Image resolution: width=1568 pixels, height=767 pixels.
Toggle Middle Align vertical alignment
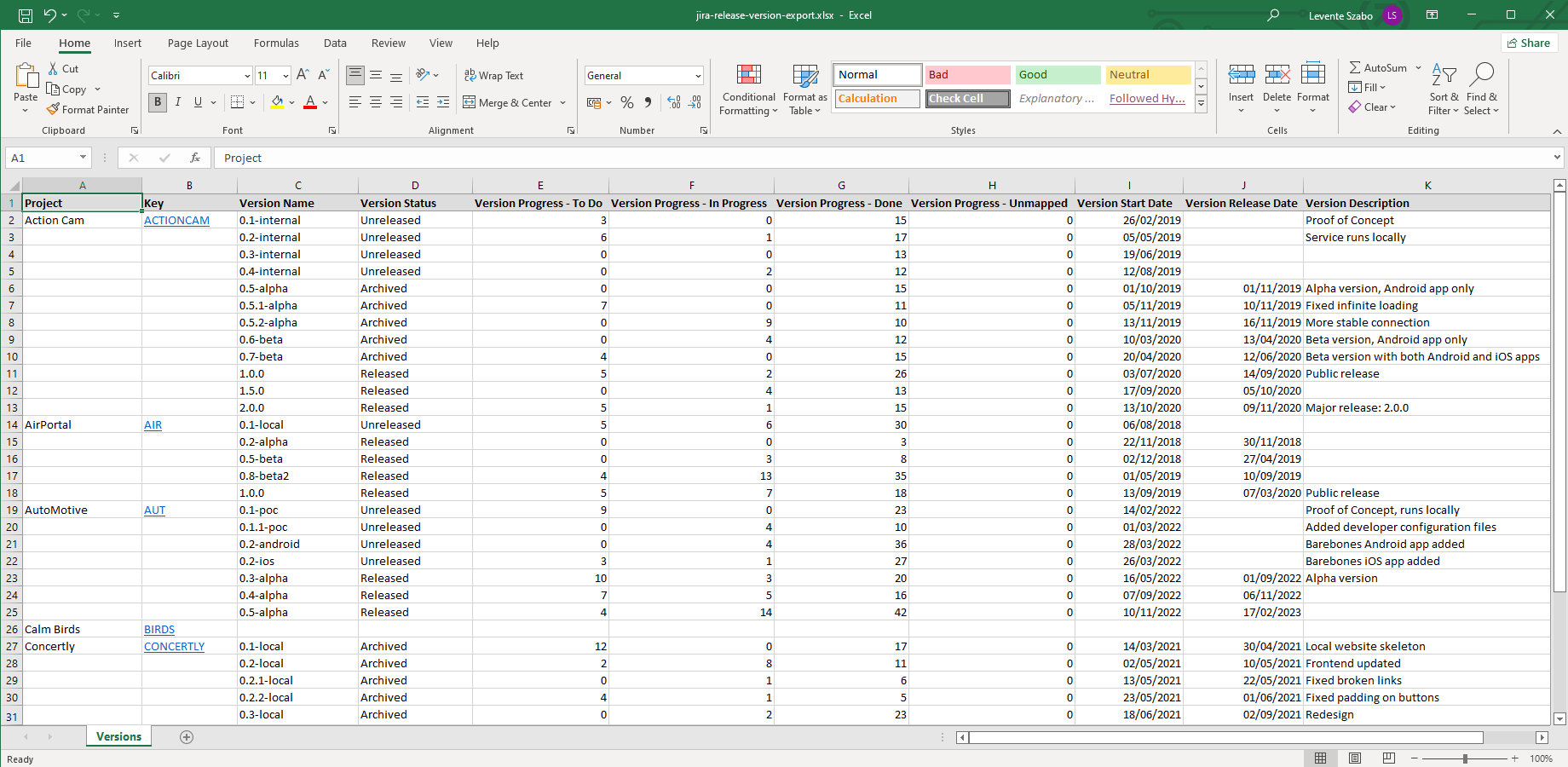pyautogui.click(x=376, y=75)
